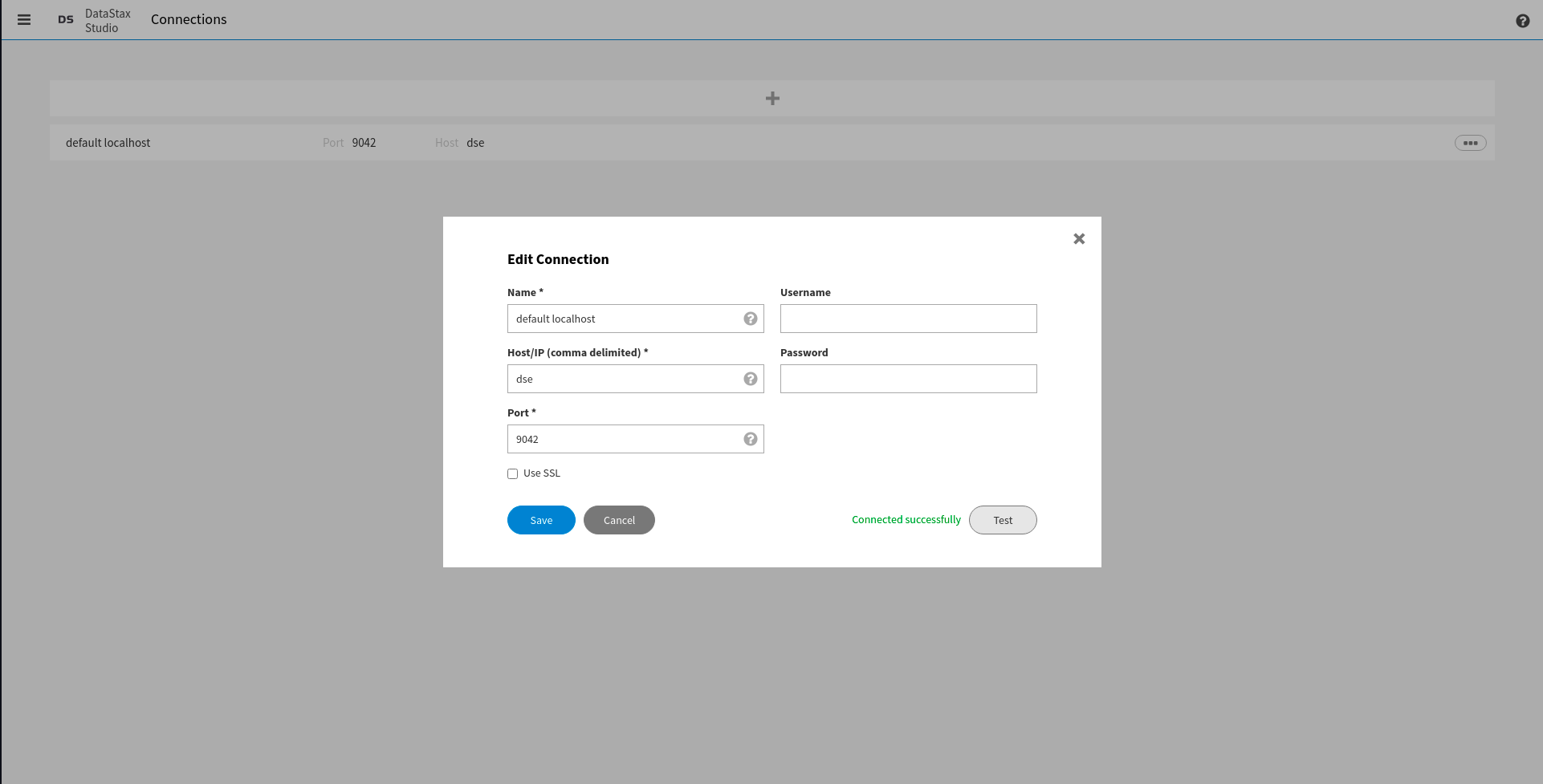
Task: Save the edited connection
Action: [540, 520]
